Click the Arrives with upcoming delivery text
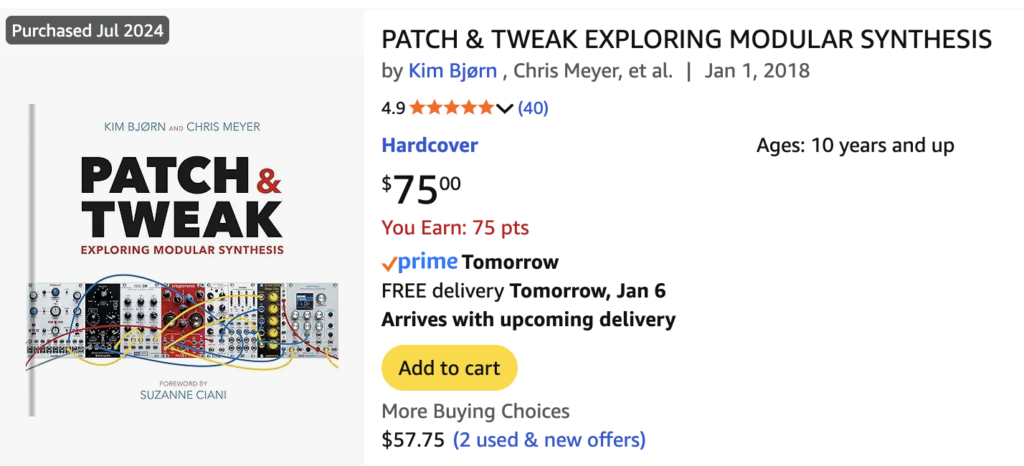Image resolution: width=1024 pixels, height=466 pixels. tap(529, 320)
